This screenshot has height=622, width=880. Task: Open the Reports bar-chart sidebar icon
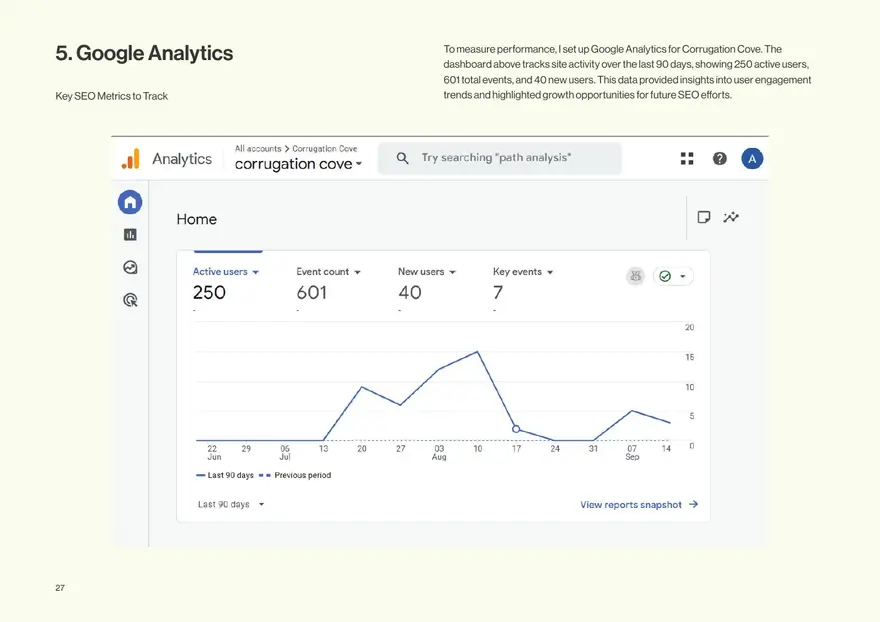tap(130, 235)
